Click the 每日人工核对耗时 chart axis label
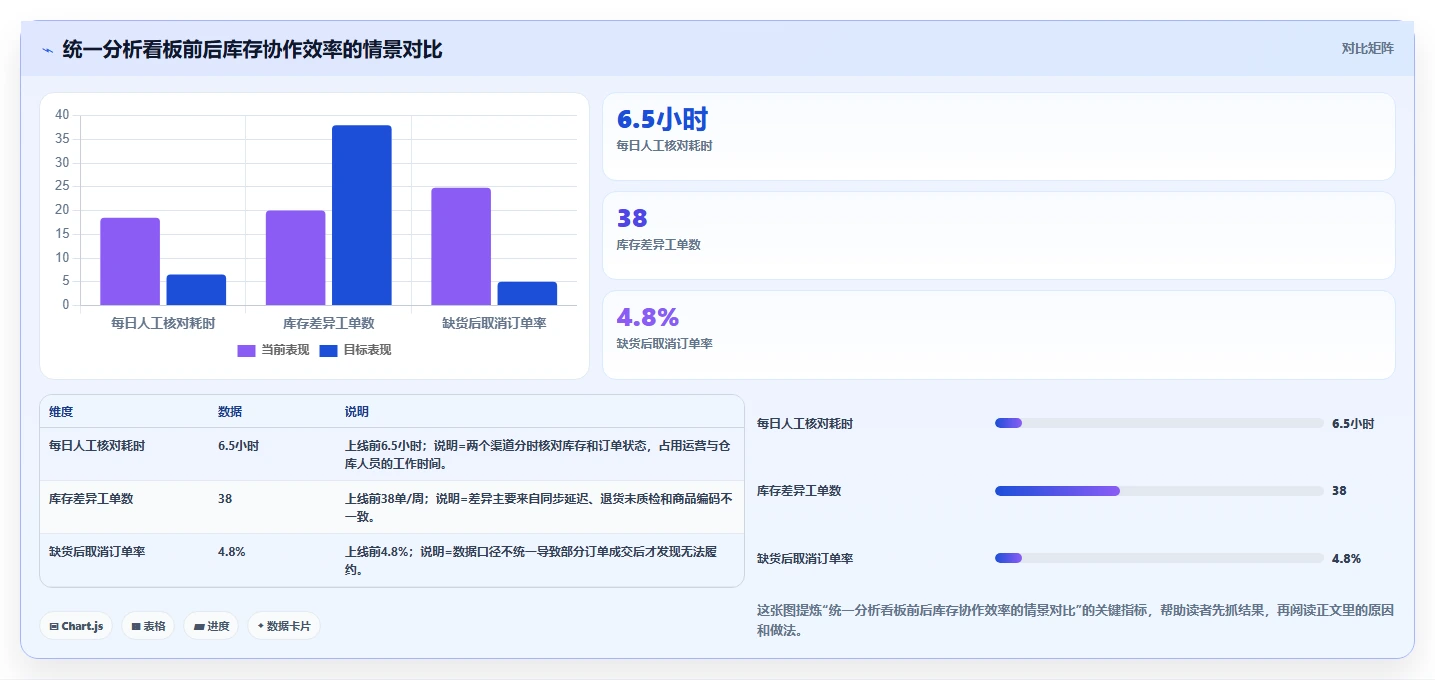The height and width of the screenshot is (680, 1435). pyautogui.click(x=163, y=323)
